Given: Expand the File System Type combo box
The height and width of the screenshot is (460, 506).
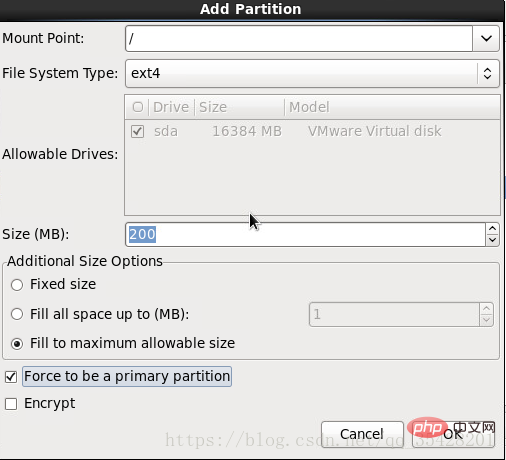Looking at the screenshot, I should point(312,74).
